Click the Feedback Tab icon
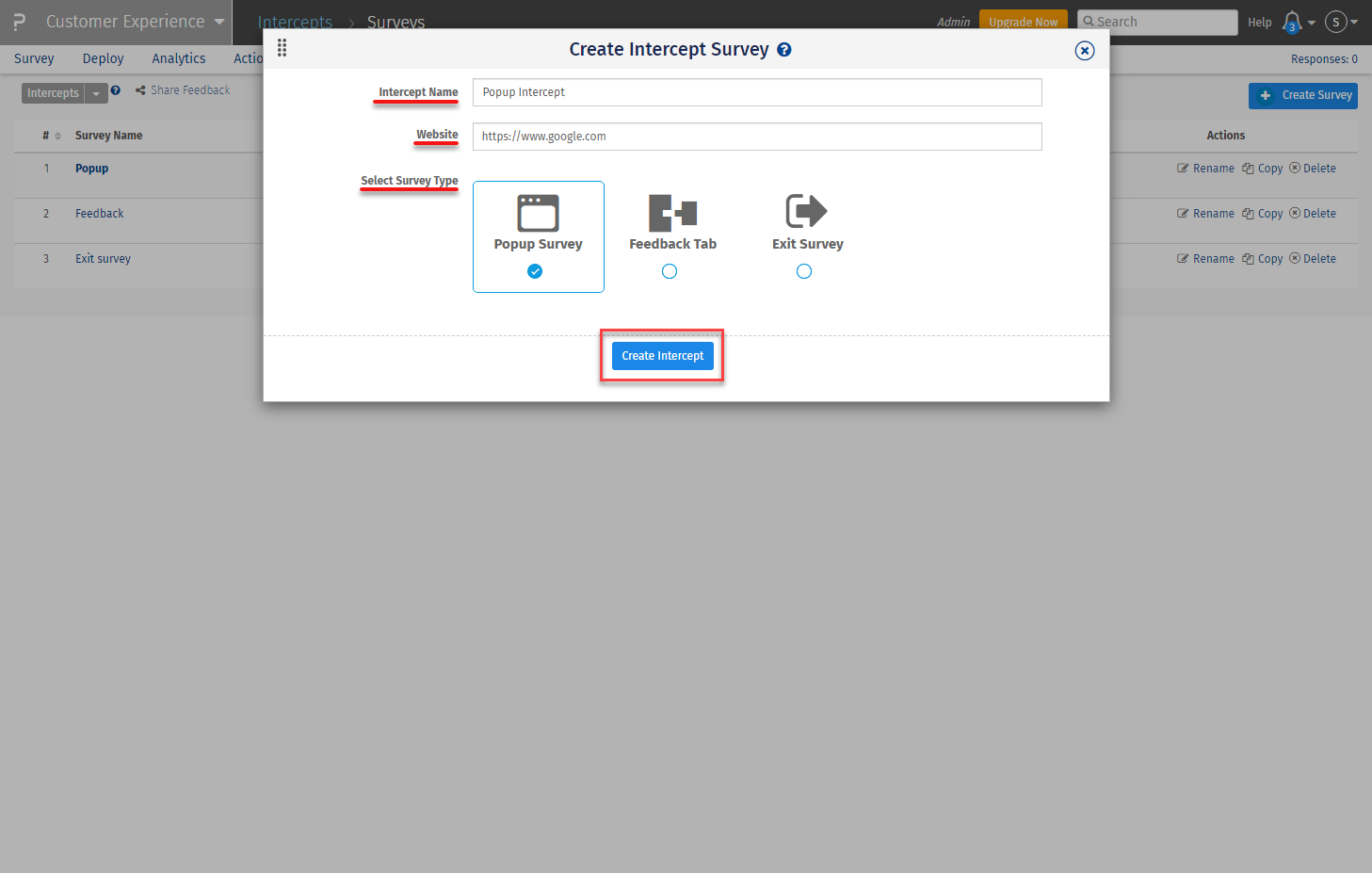Image resolution: width=1372 pixels, height=873 pixels. (671, 213)
